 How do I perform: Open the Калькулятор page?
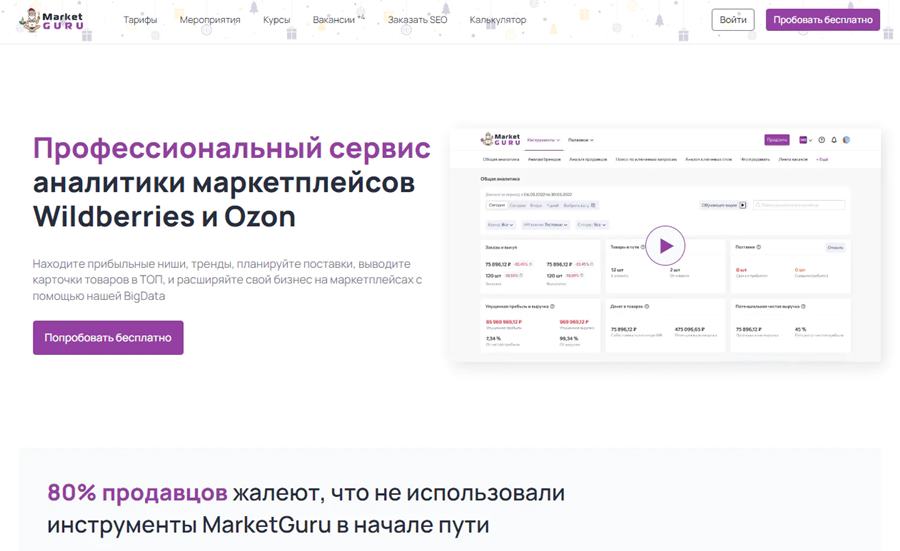(x=498, y=20)
